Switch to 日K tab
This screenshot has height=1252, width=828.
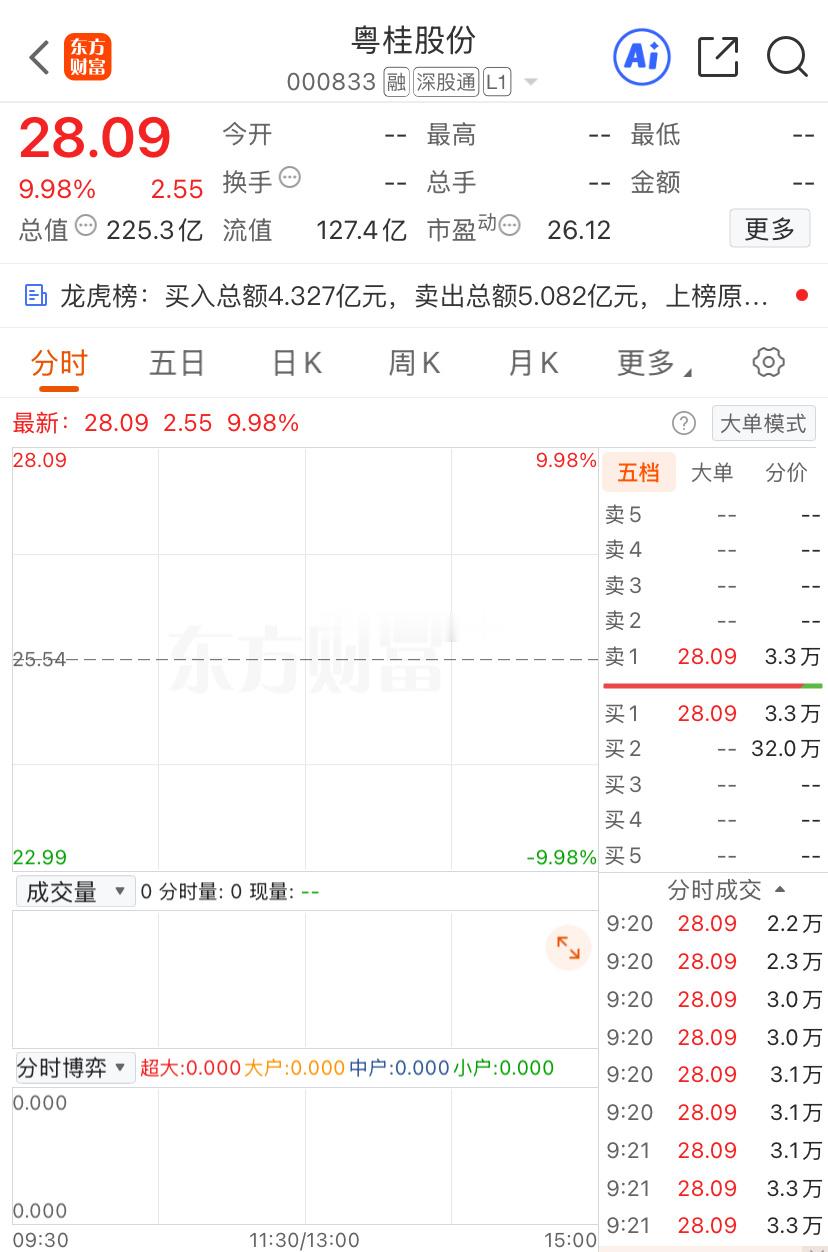(x=297, y=363)
